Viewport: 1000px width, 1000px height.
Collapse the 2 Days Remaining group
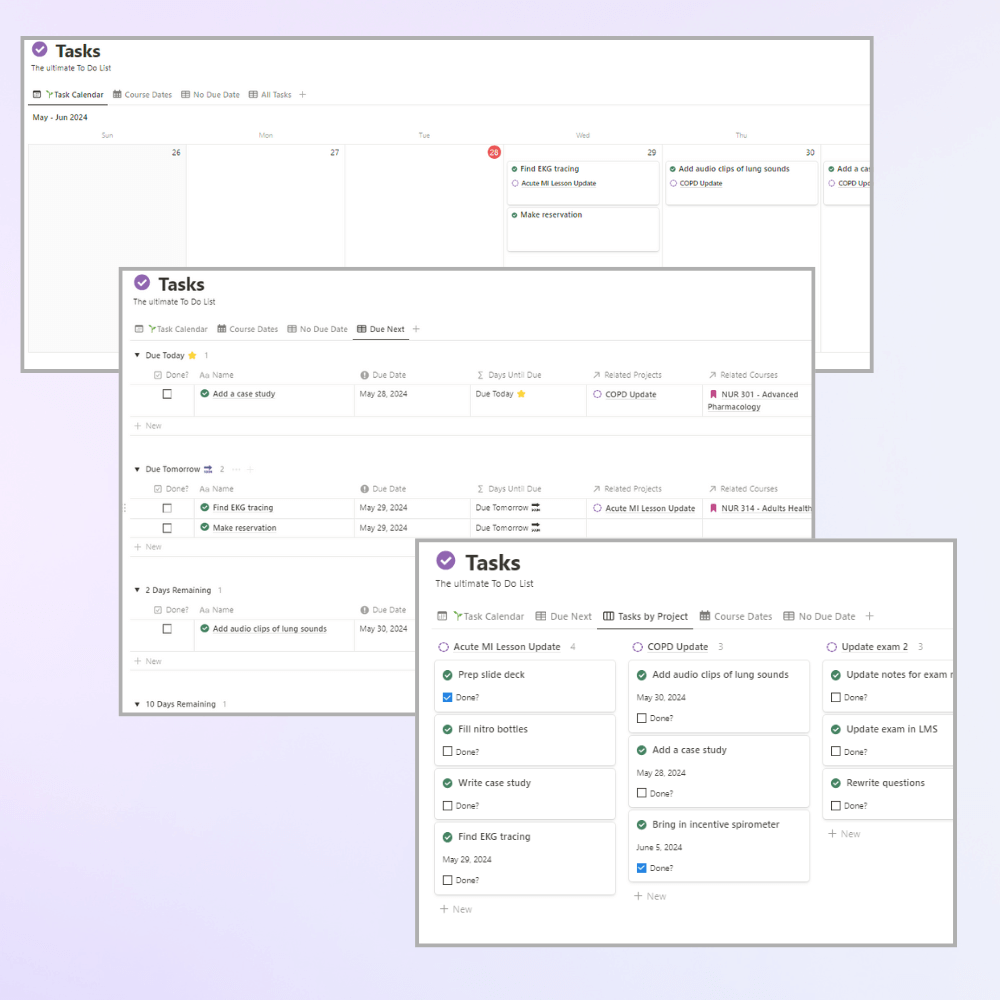pyautogui.click(x=137, y=590)
